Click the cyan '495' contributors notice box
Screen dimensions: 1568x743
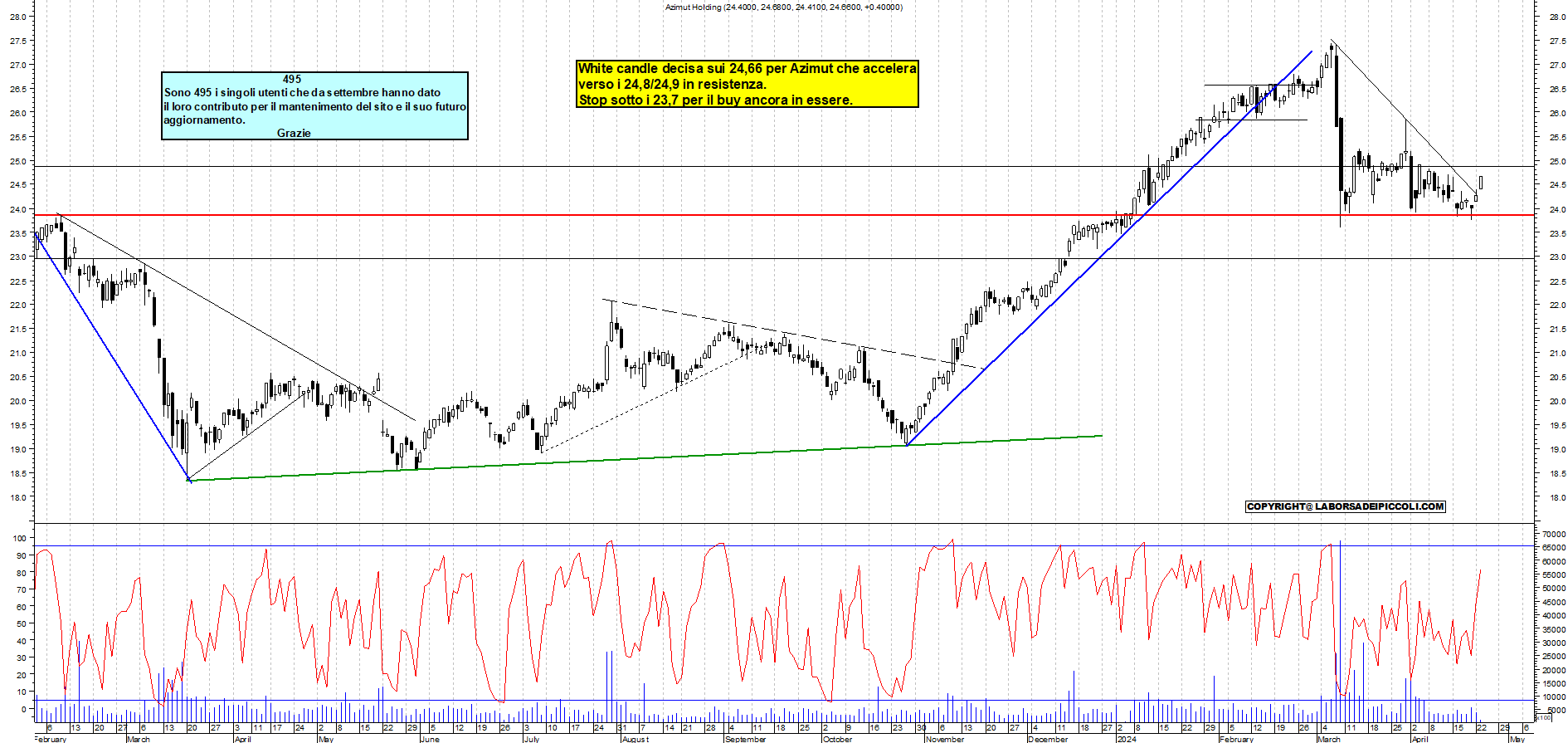[315, 105]
